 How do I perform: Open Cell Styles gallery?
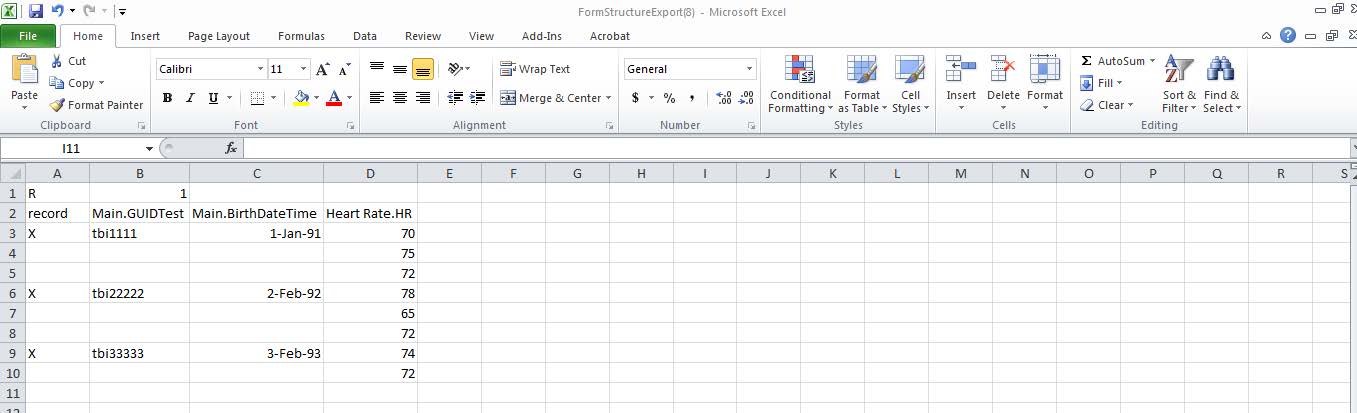(910, 84)
